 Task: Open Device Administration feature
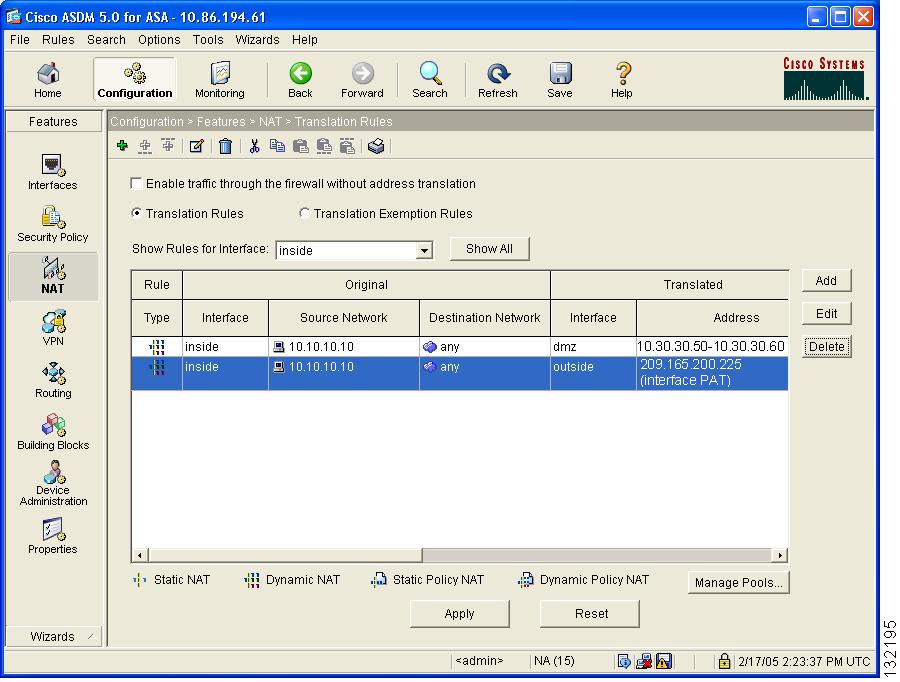coord(53,484)
